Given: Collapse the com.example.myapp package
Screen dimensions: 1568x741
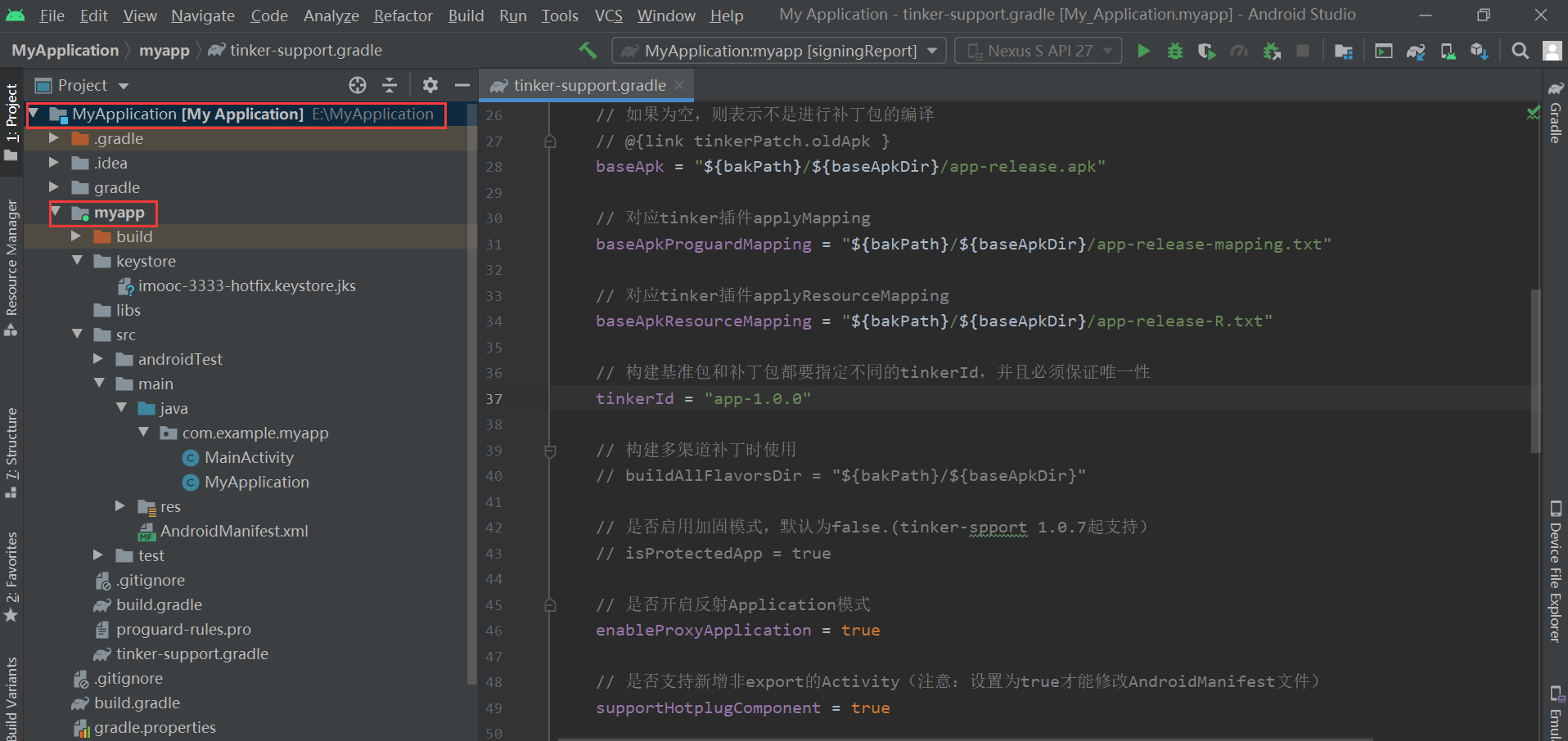Looking at the screenshot, I should coord(144,433).
